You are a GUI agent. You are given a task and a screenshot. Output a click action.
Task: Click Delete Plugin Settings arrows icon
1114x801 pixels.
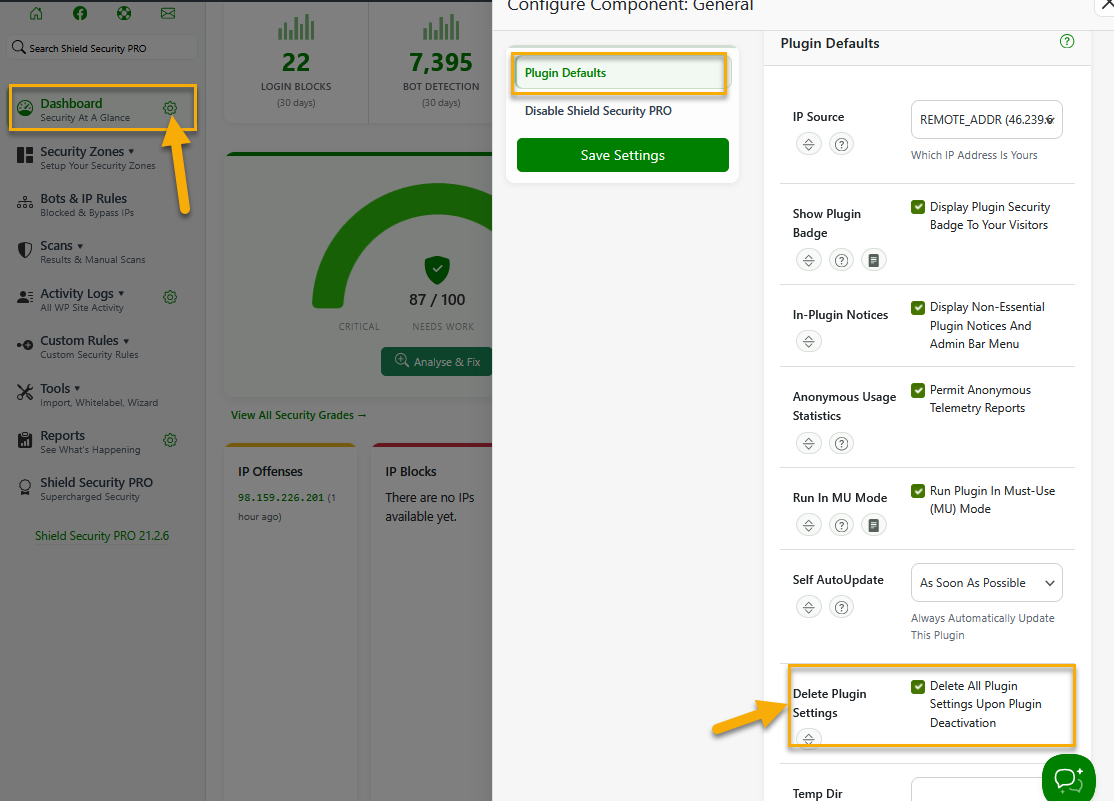[809, 739]
